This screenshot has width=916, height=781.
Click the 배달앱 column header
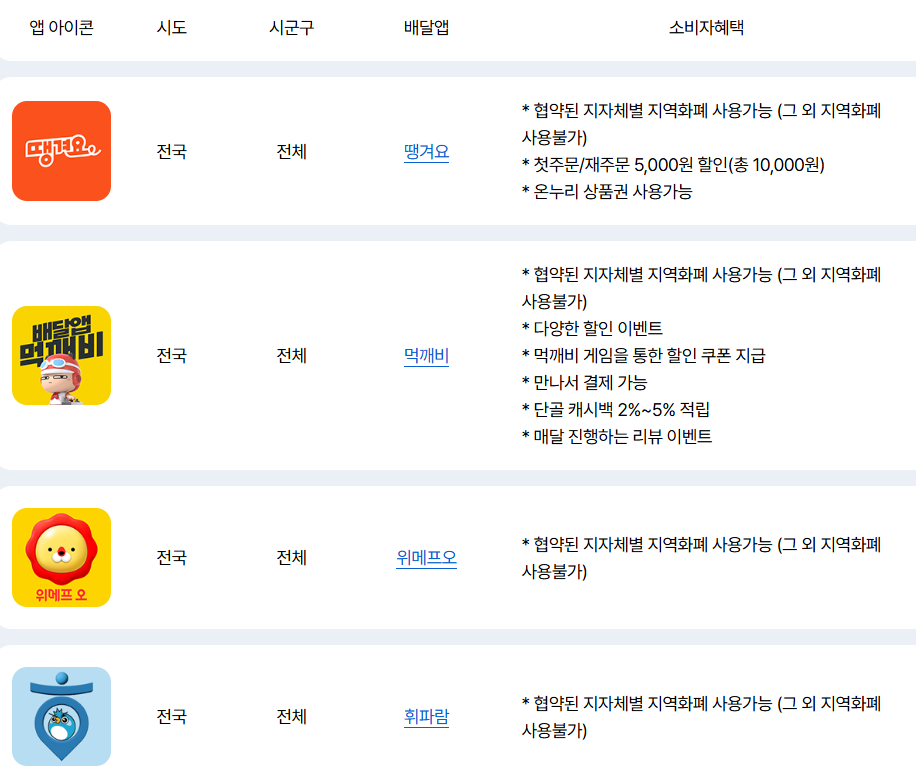coord(426,27)
